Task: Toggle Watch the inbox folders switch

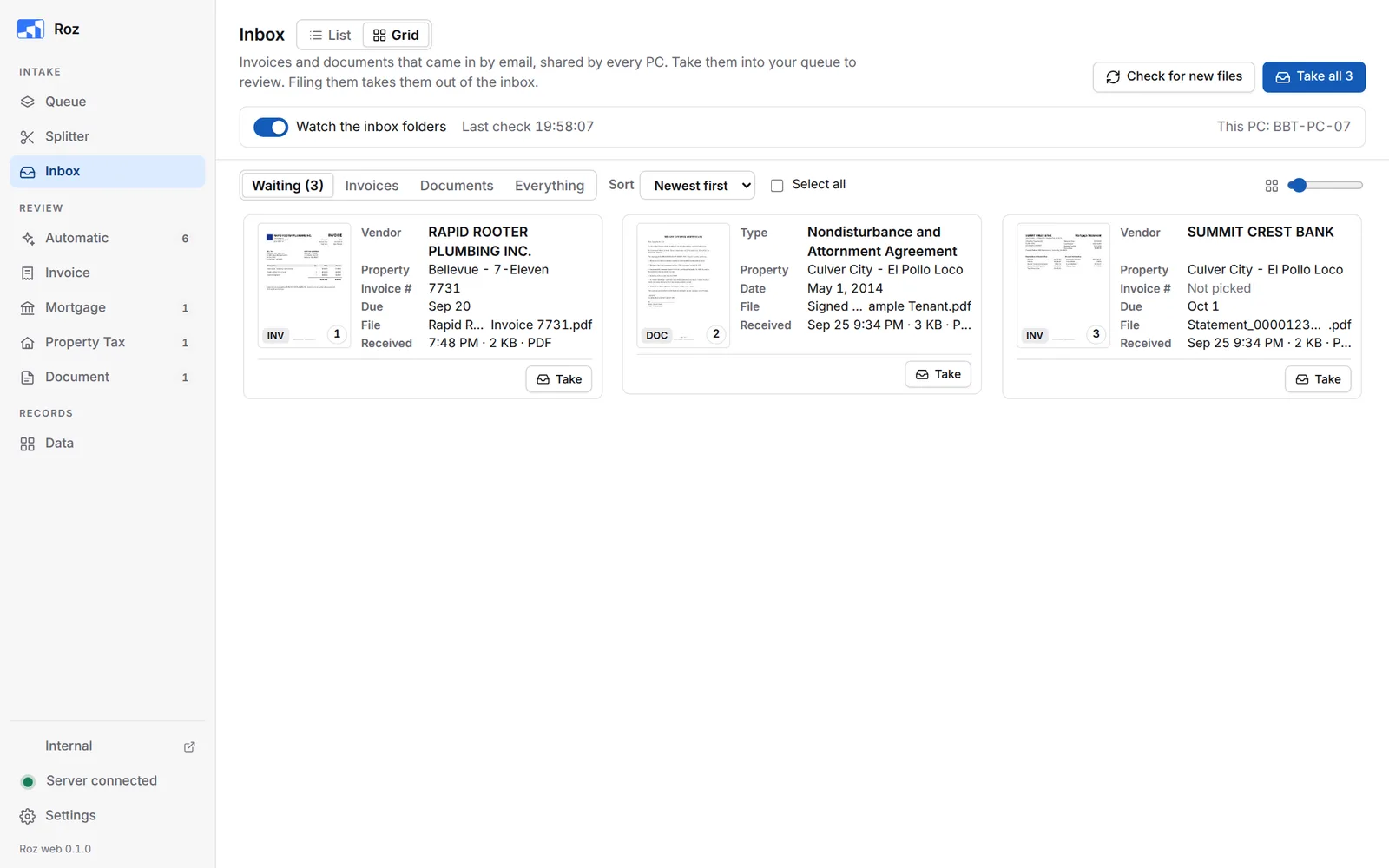Action: coord(271,127)
